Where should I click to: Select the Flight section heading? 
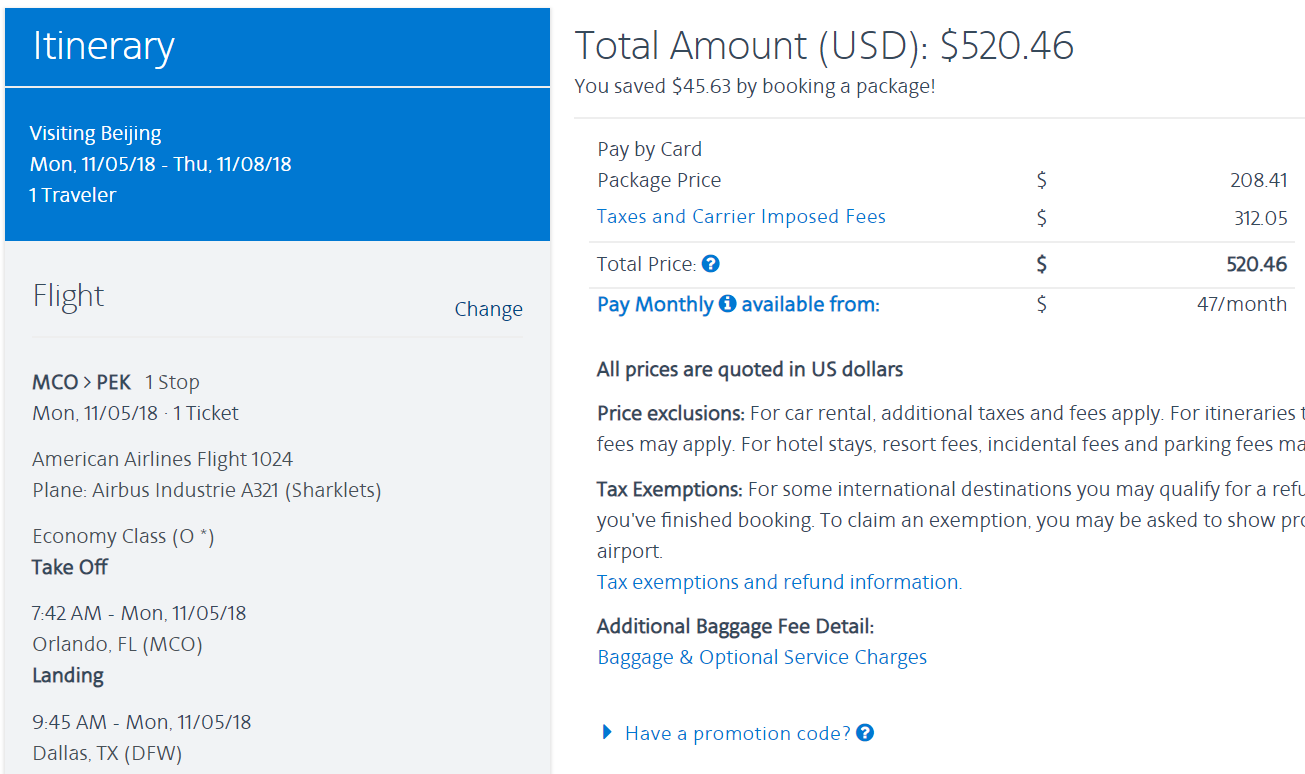[68, 296]
